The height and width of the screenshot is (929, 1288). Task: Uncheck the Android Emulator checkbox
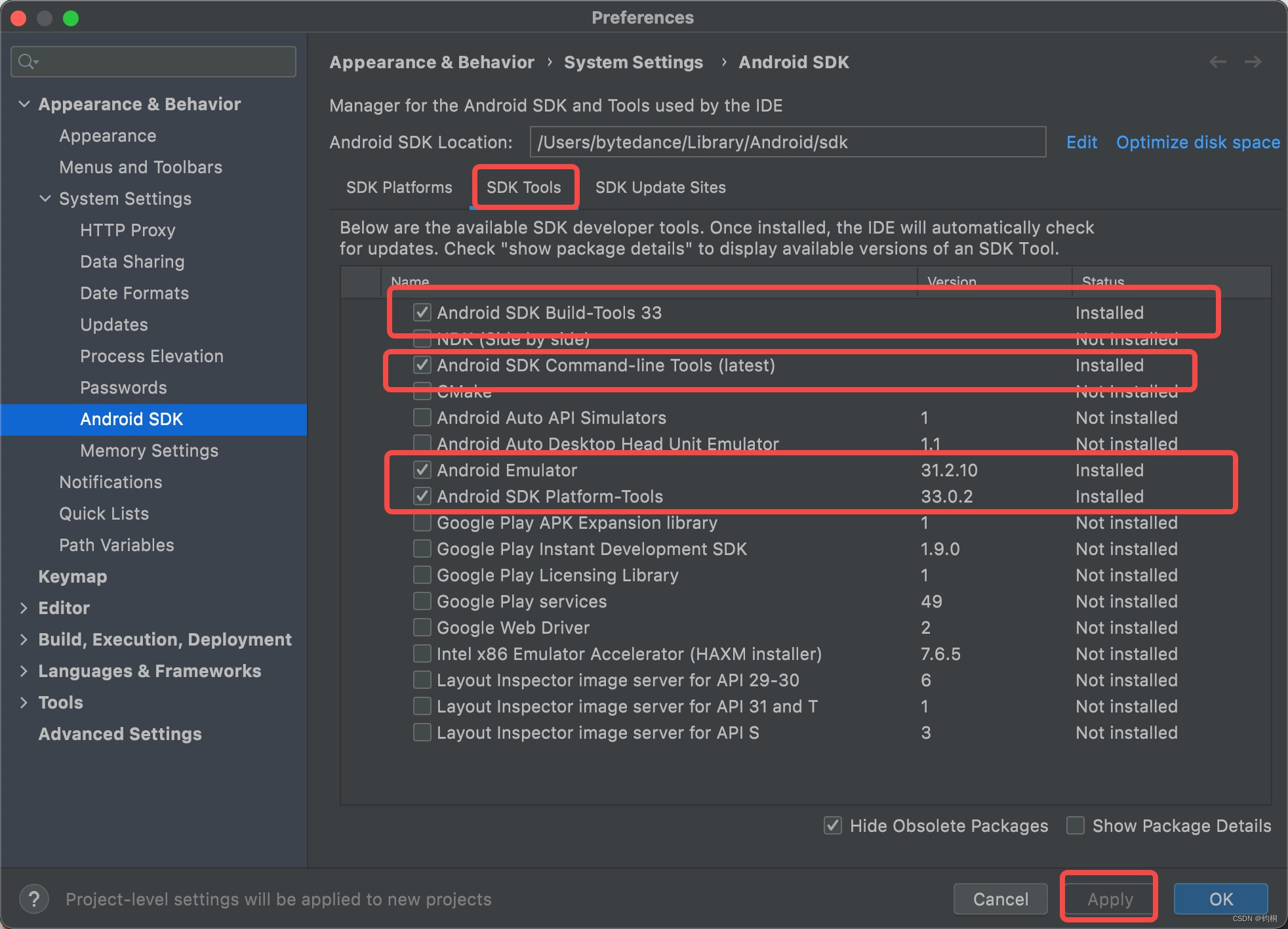click(422, 470)
